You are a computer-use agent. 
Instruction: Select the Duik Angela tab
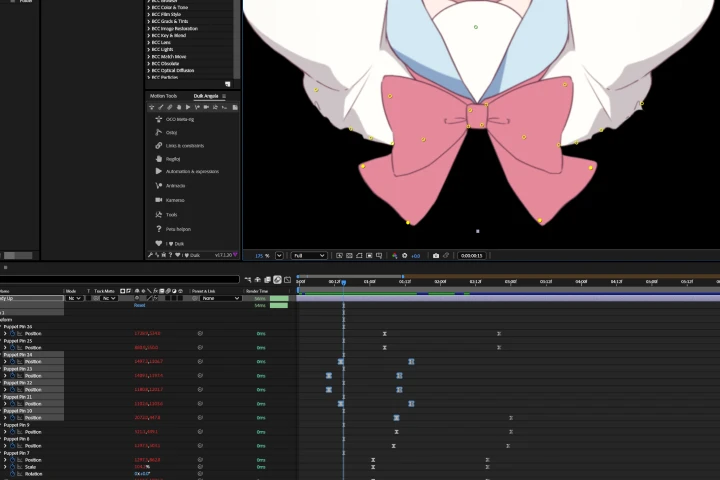click(x=206, y=96)
